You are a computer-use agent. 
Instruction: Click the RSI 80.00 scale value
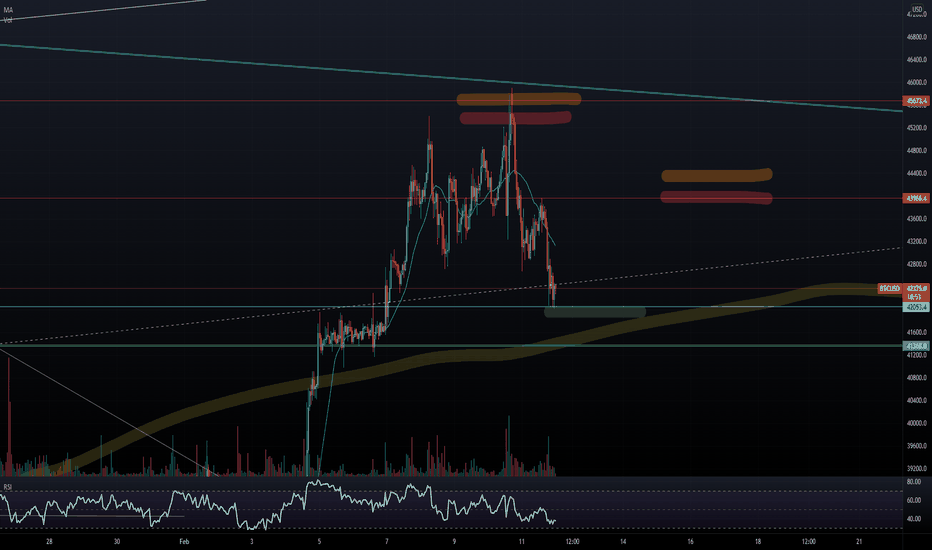click(914, 482)
